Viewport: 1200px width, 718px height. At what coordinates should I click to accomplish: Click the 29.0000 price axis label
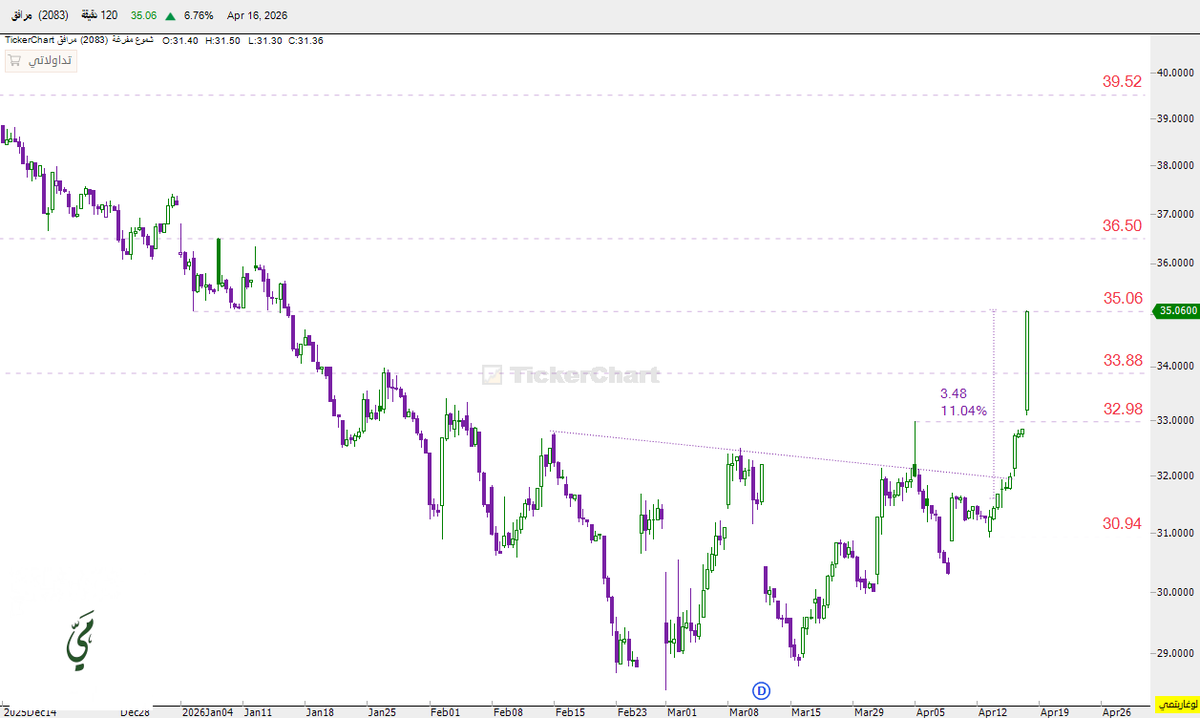click(x=1177, y=654)
